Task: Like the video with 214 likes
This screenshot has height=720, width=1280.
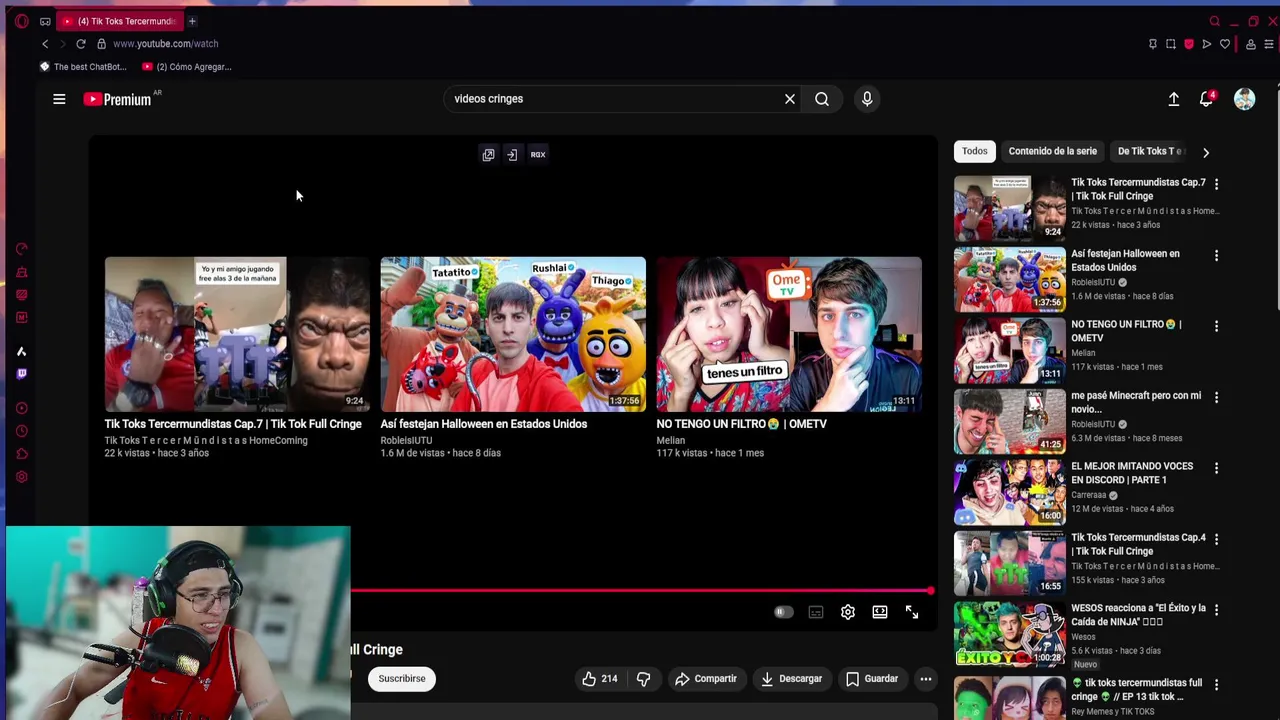Action: pyautogui.click(x=600, y=679)
